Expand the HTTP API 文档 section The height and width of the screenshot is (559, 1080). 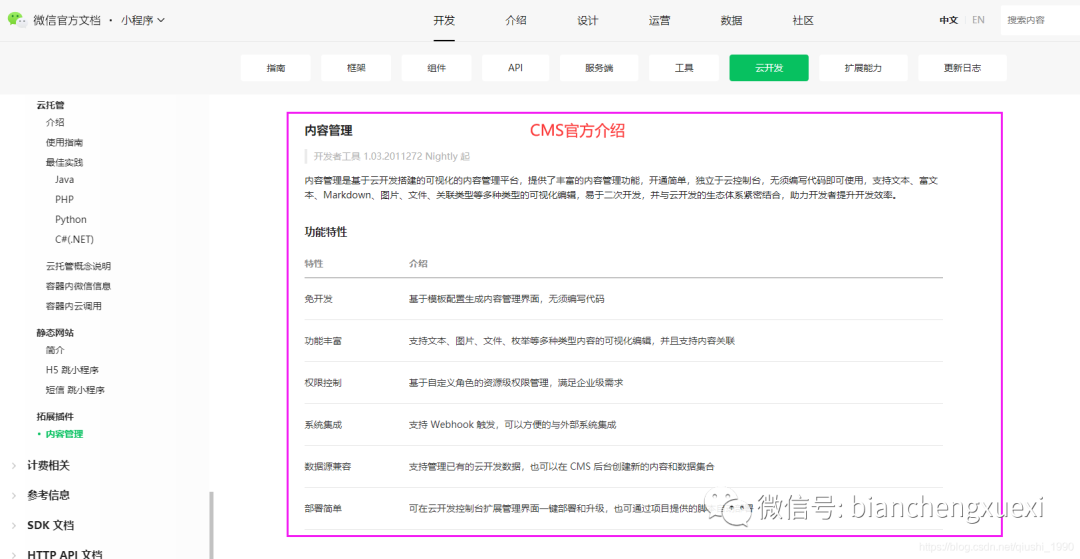click(x=65, y=554)
